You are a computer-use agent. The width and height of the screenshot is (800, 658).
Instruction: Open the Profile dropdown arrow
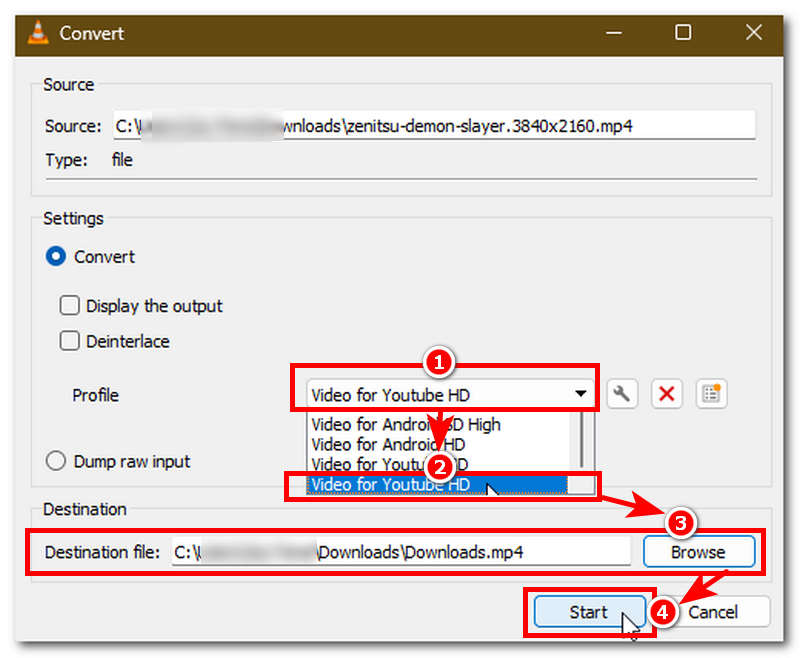tap(581, 393)
